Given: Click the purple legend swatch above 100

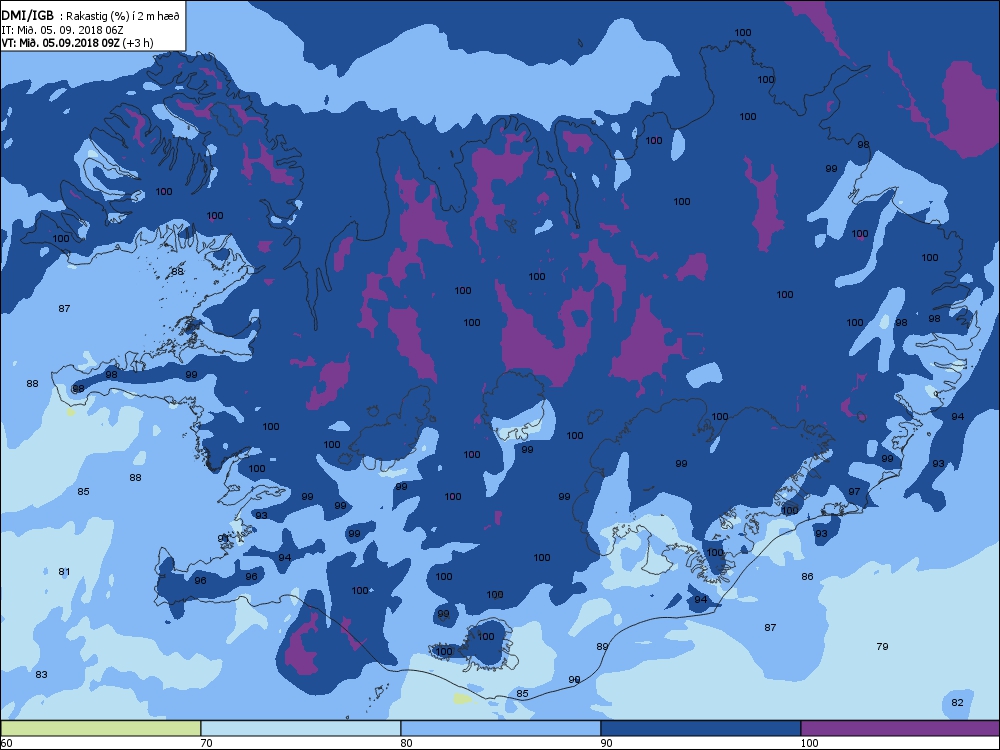Looking at the screenshot, I should tap(900, 728).
